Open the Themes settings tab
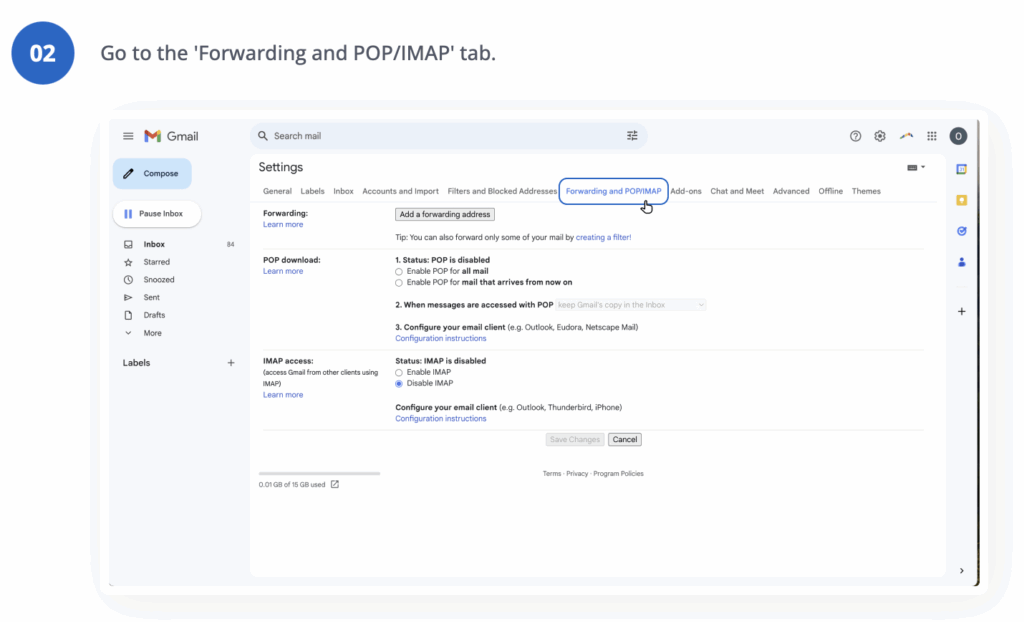 pos(866,191)
